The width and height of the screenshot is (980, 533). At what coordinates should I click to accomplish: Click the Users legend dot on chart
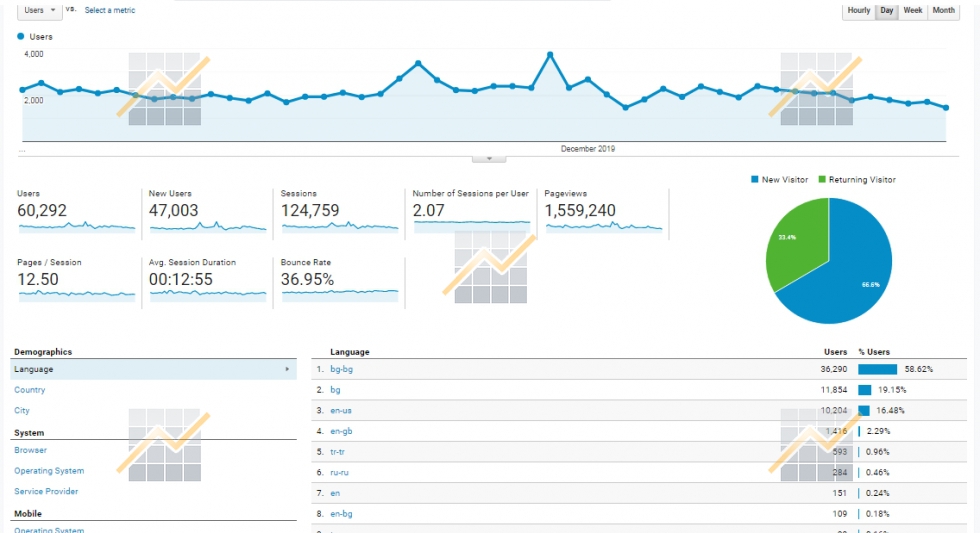click(x=21, y=37)
